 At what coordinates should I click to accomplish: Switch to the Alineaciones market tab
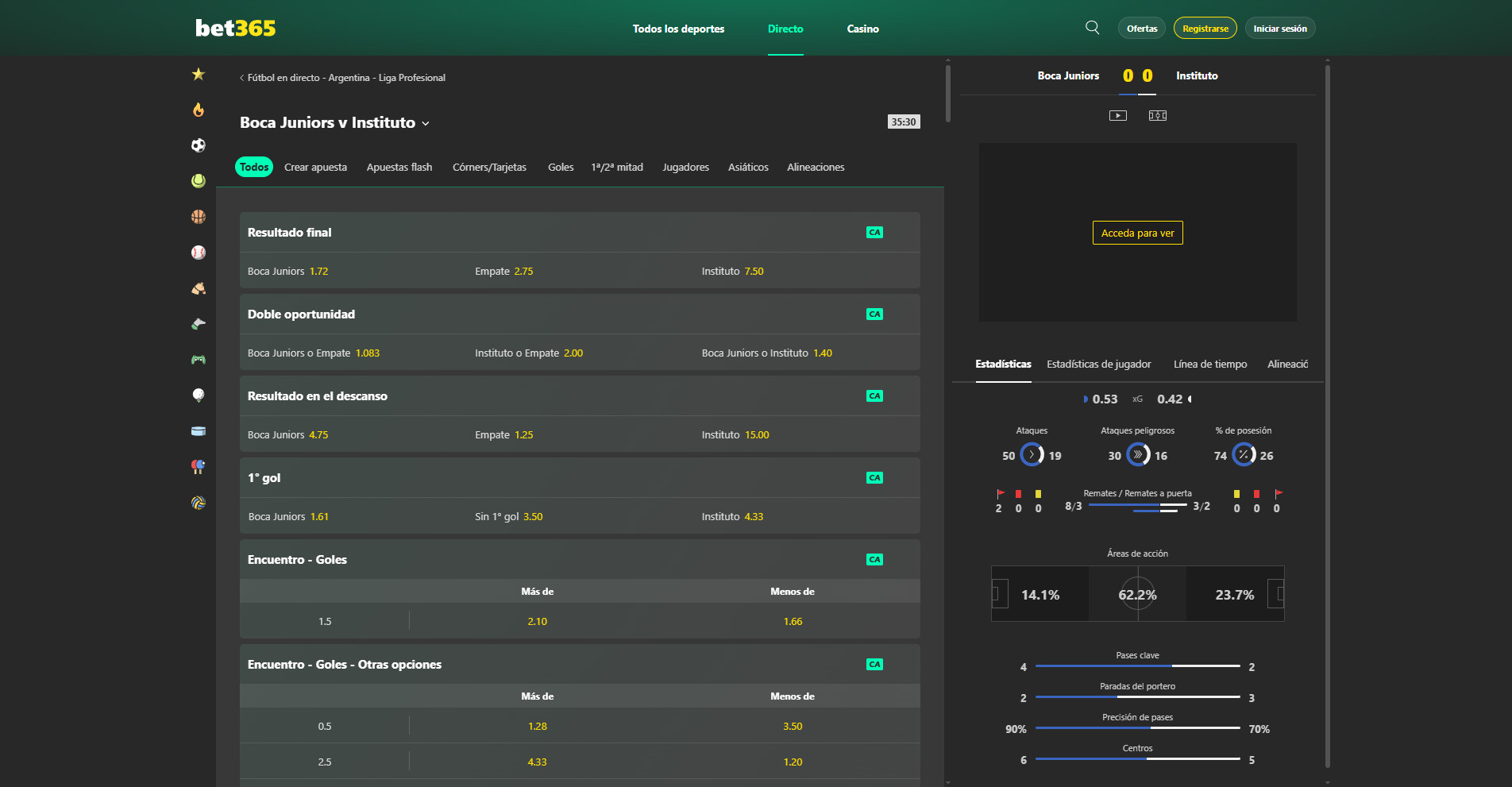[x=816, y=168]
